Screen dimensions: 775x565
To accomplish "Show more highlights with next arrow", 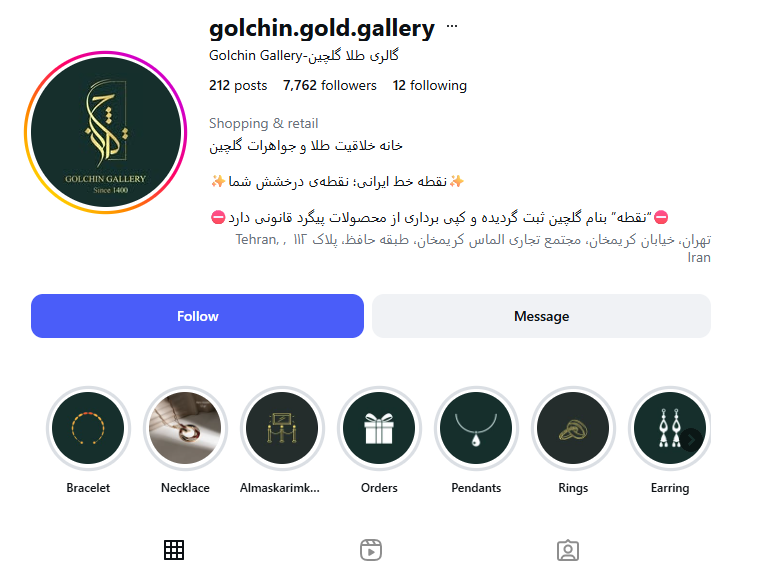I will (x=691, y=439).
